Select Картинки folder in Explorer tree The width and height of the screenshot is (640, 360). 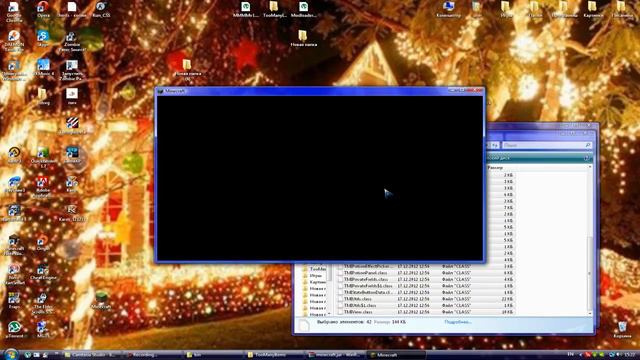point(315,282)
